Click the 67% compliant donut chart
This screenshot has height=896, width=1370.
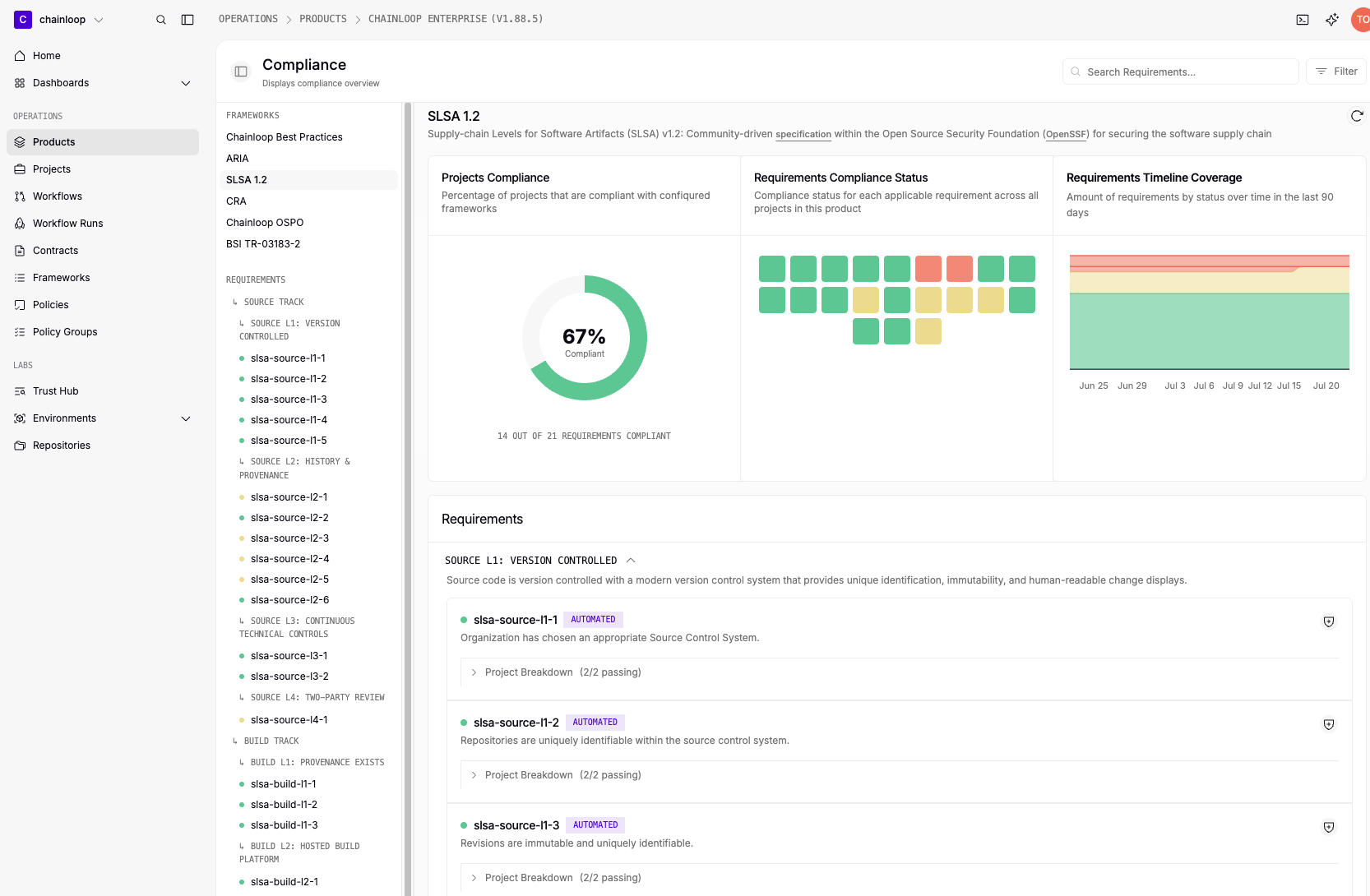585,338
